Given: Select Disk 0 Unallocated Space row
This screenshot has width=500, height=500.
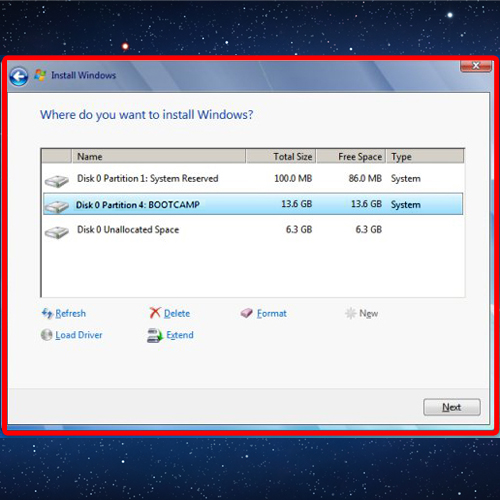Looking at the screenshot, I should pyautogui.click(x=253, y=230).
